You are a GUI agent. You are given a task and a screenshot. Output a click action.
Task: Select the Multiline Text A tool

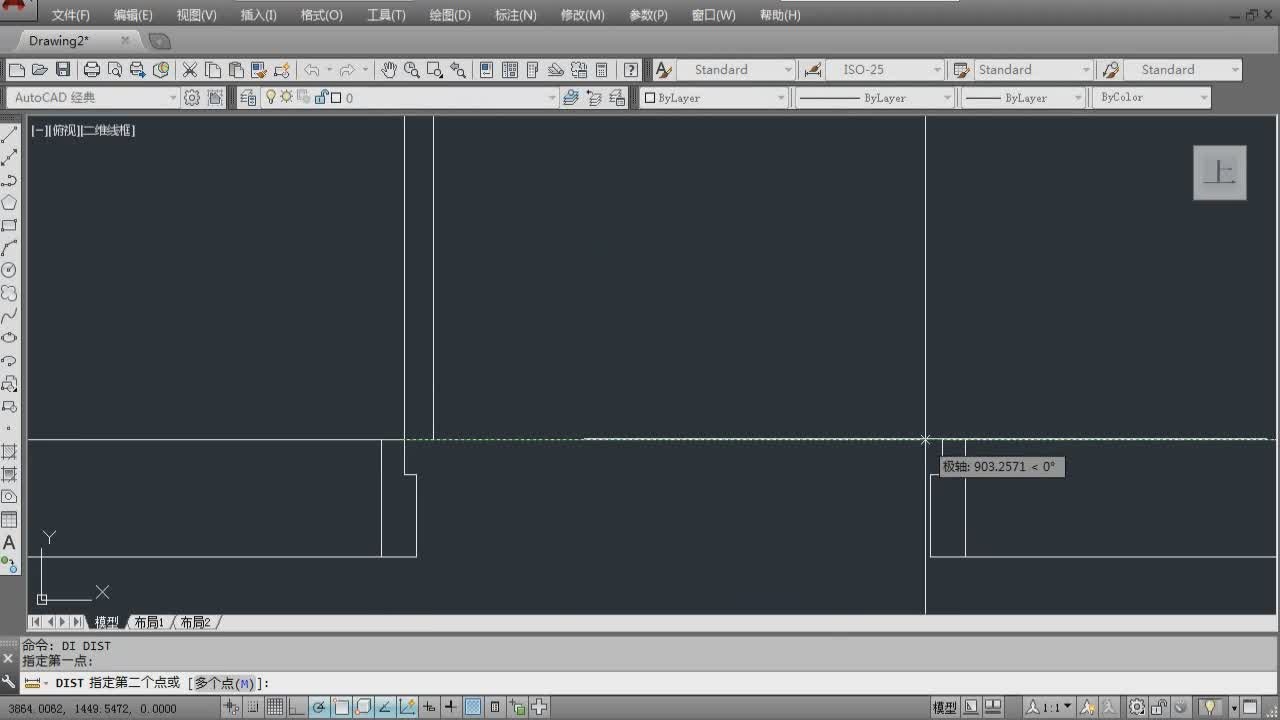(x=9, y=543)
